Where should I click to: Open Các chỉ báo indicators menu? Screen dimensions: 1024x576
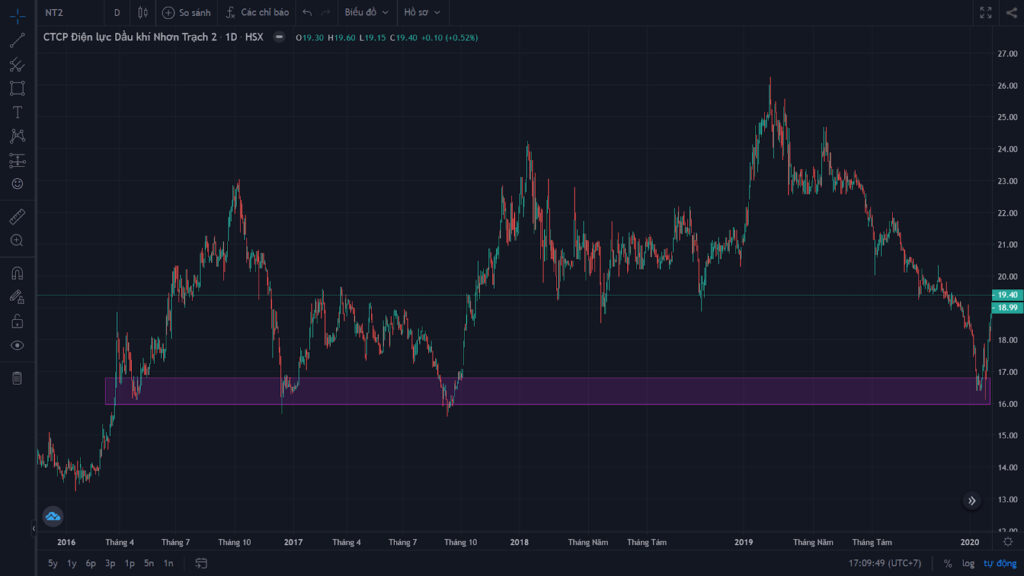[257, 12]
